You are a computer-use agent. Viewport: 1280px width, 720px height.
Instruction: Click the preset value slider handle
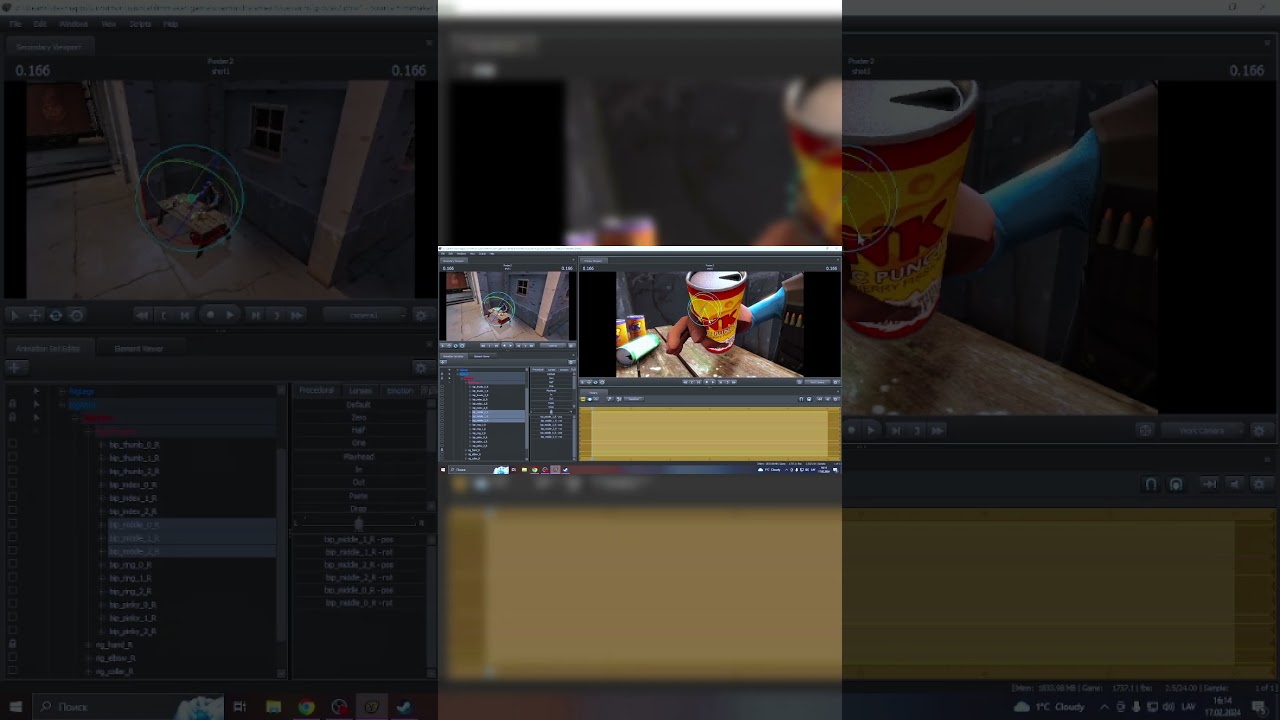[358, 523]
